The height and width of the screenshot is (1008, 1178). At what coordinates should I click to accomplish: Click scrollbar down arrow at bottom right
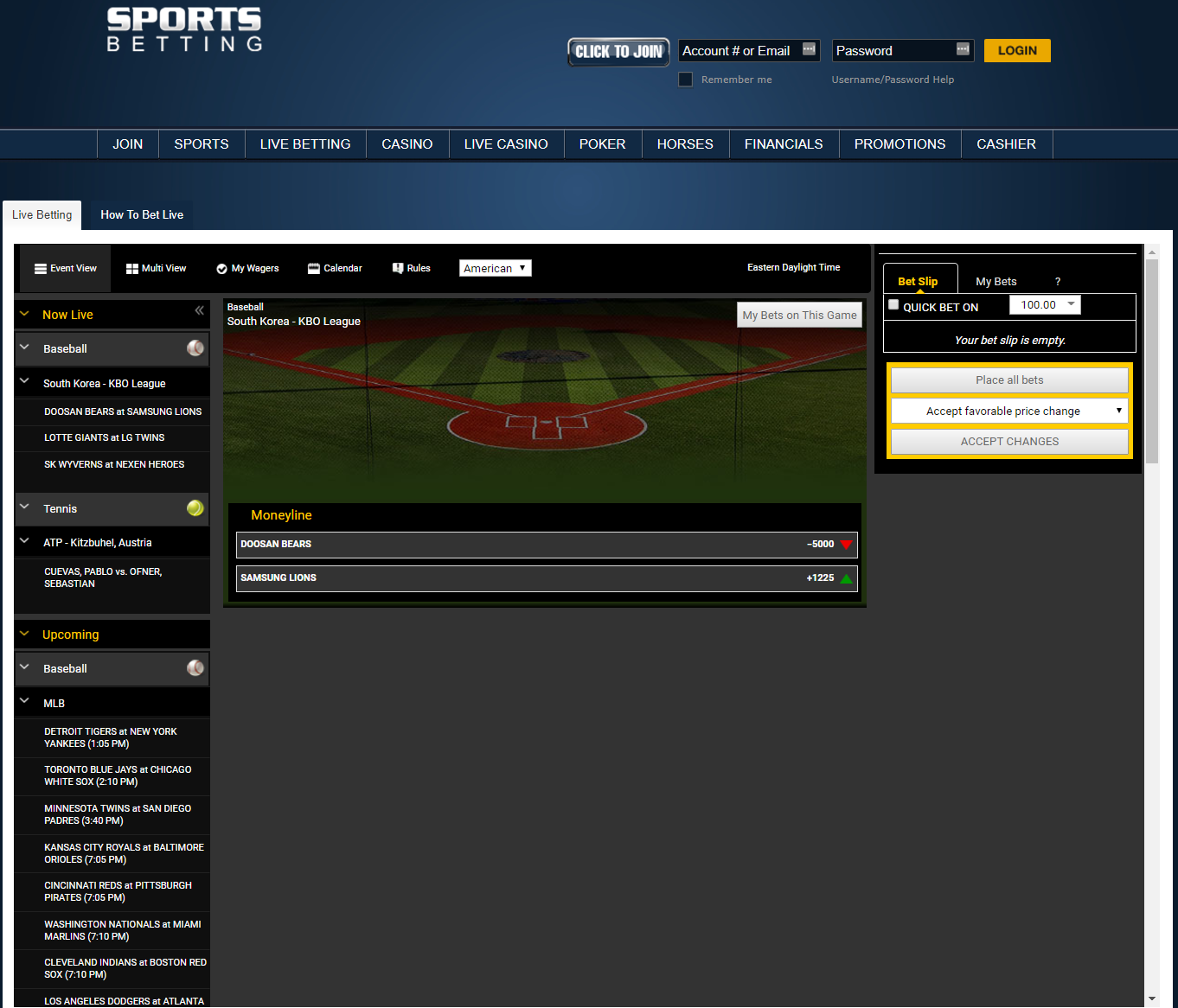pyautogui.click(x=1152, y=998)
